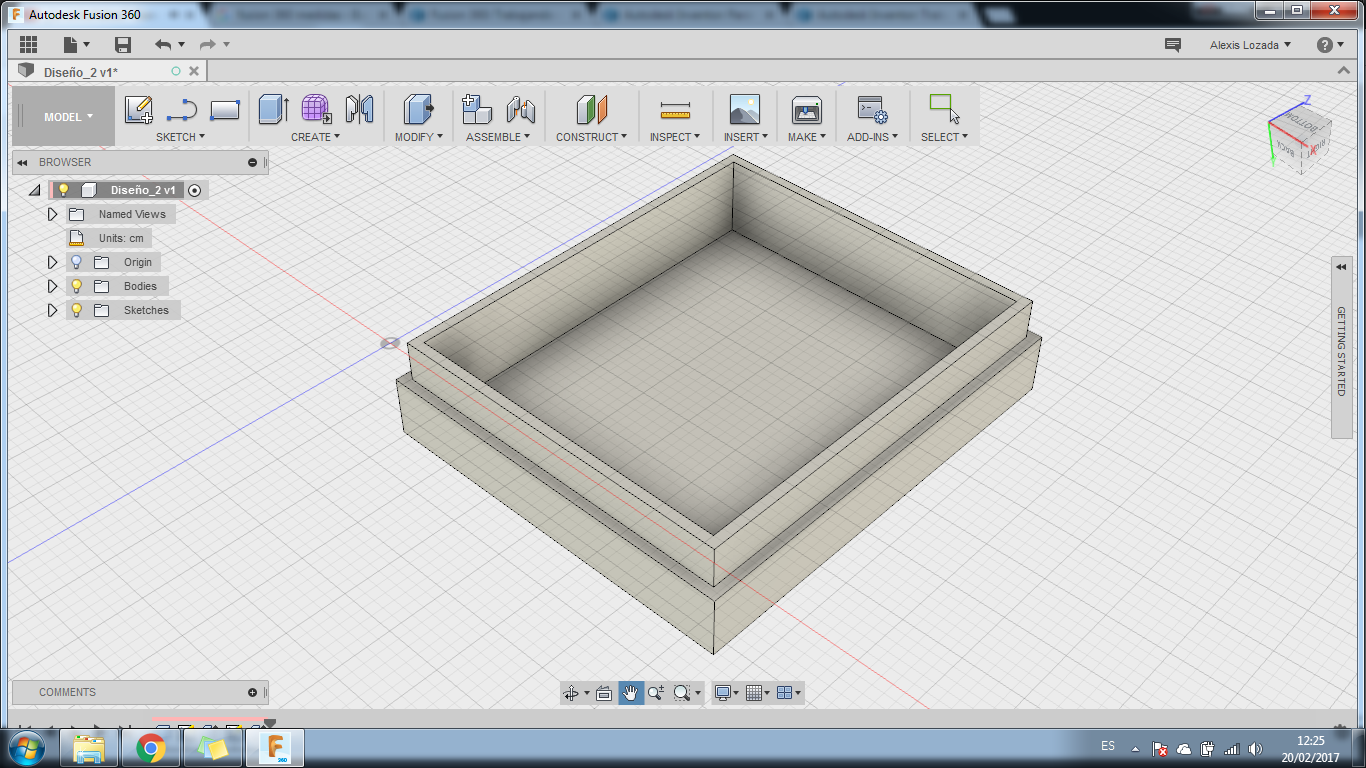
Task: Click the Zoom Window fit tool
Action: pyautogui.click(x=682, y=693)
